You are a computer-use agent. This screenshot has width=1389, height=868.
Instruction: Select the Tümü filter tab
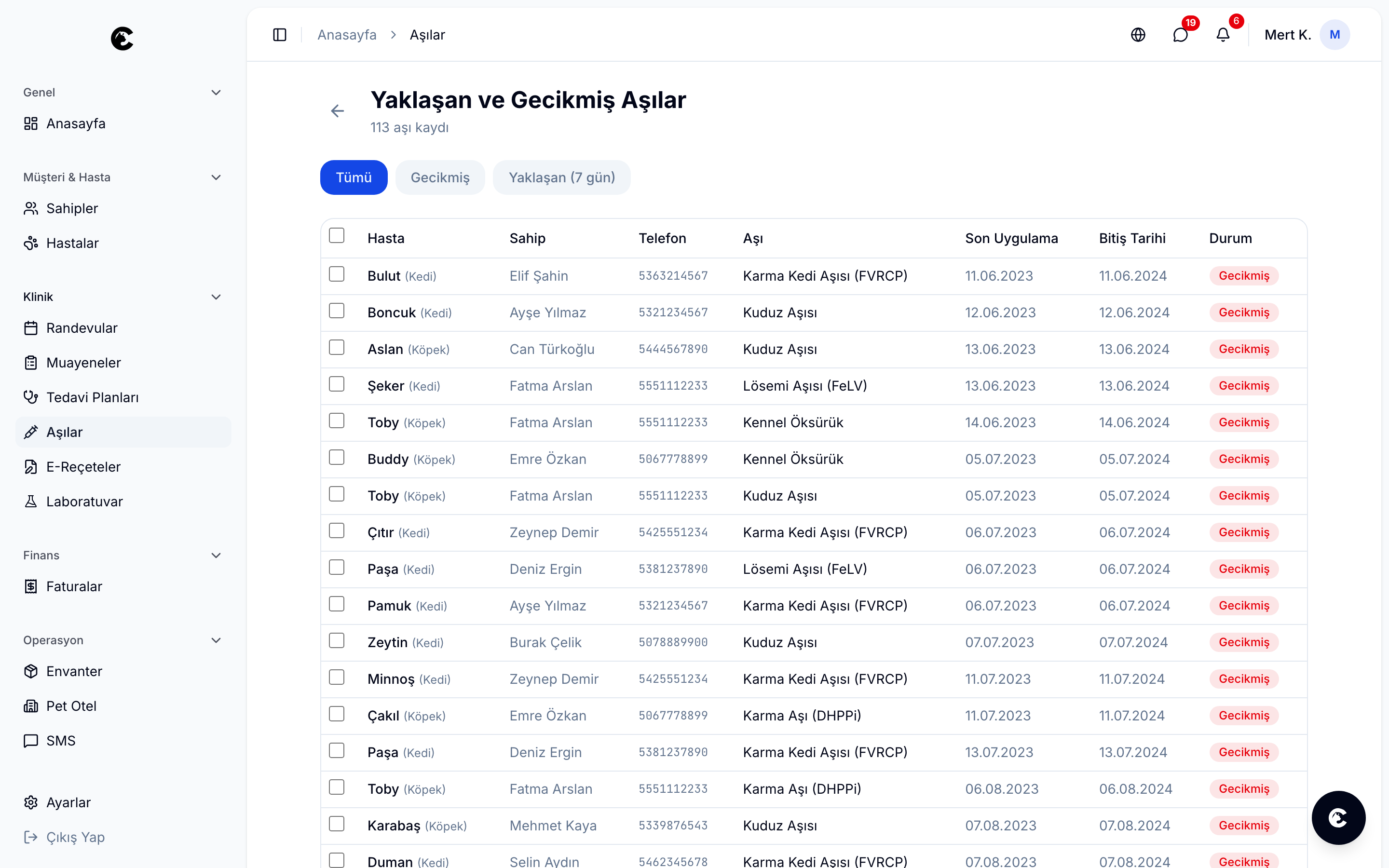pos(354,177)
